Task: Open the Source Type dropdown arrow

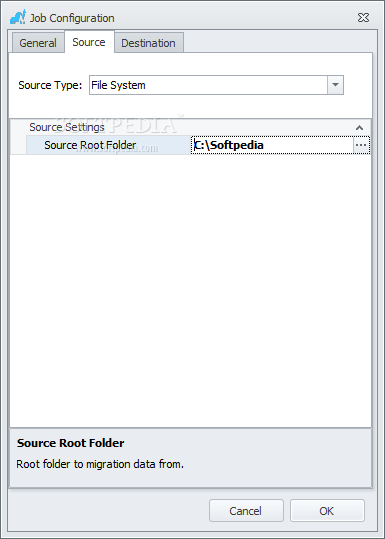Action: tap(336, 85)
